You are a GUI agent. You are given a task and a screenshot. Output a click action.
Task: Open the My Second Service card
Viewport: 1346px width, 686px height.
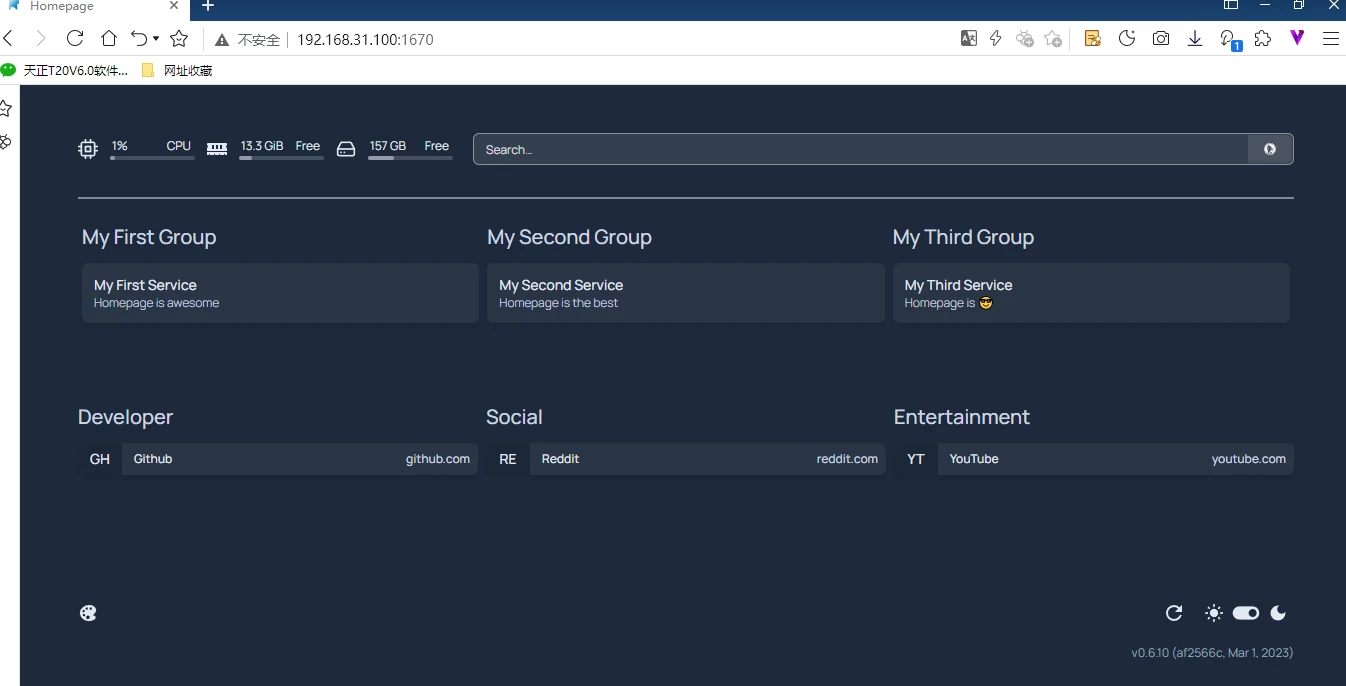point(686,293)
